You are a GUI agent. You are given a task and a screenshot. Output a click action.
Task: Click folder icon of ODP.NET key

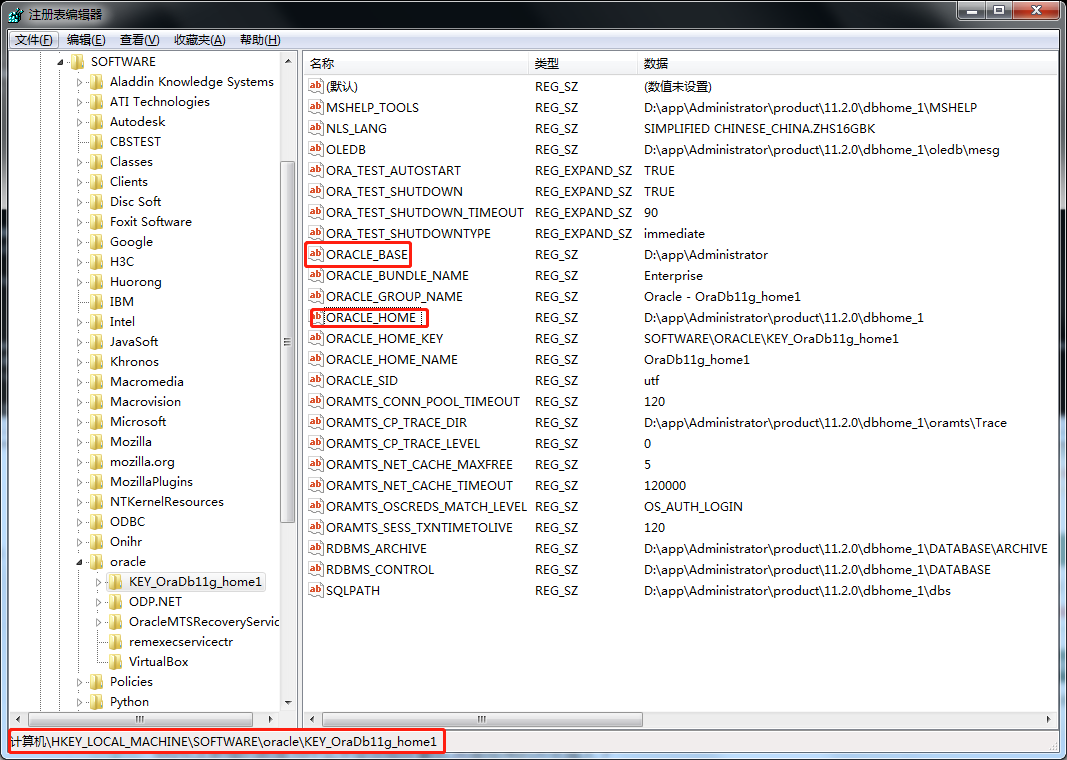(116, 601)
